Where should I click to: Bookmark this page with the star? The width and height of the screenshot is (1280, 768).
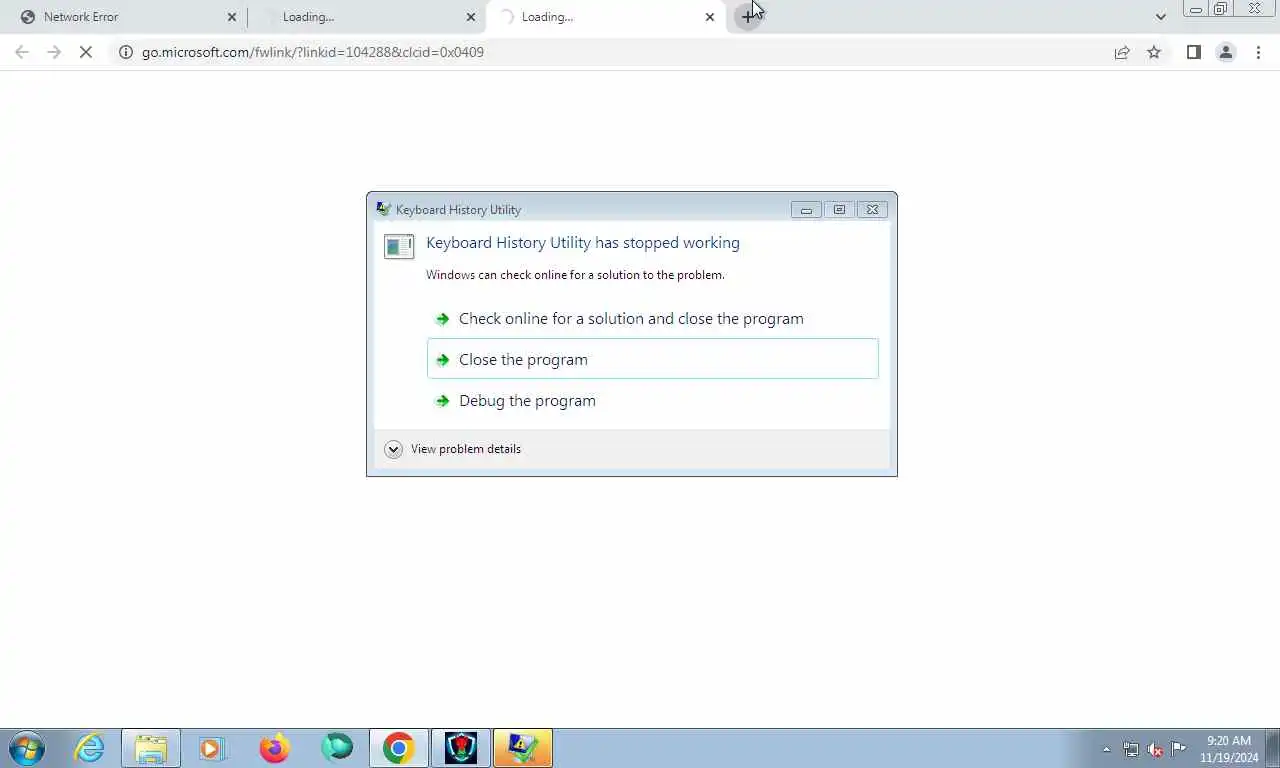(1154, 52)
